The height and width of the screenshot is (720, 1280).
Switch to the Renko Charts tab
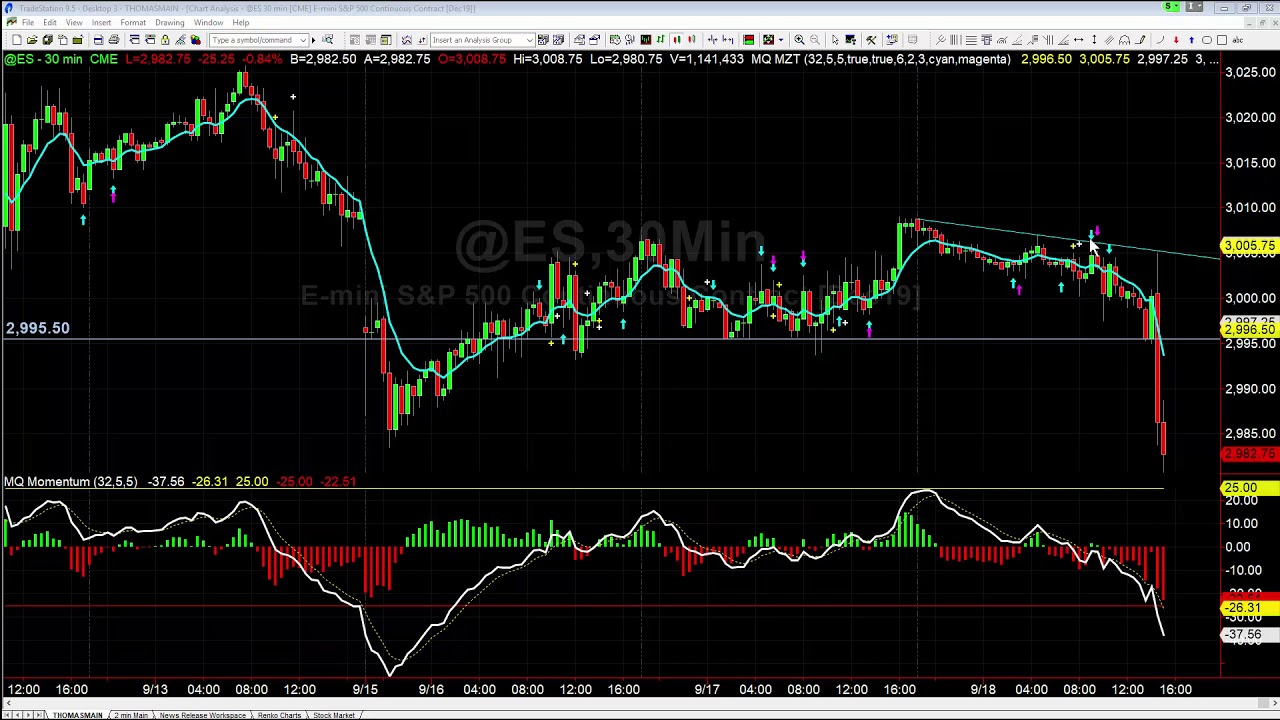pos(279,715)
